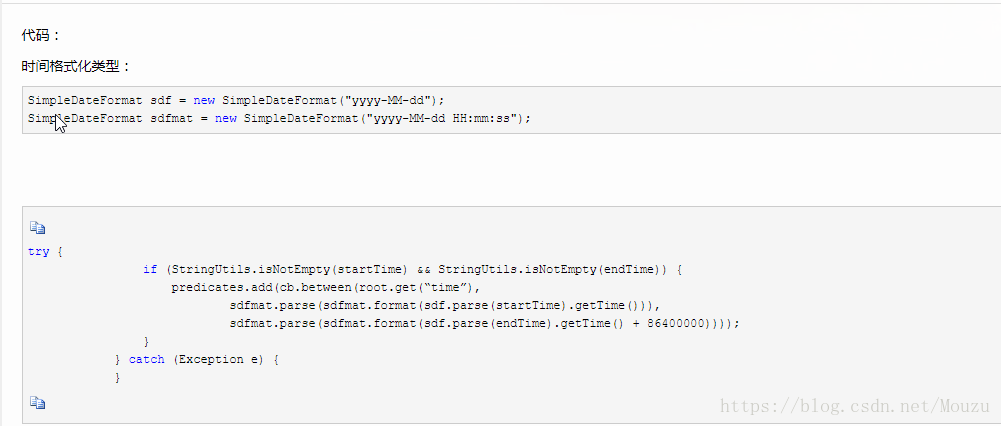Click the blue if keyword
Viewport: 1001px width, 426px height.
coord(150,270)
